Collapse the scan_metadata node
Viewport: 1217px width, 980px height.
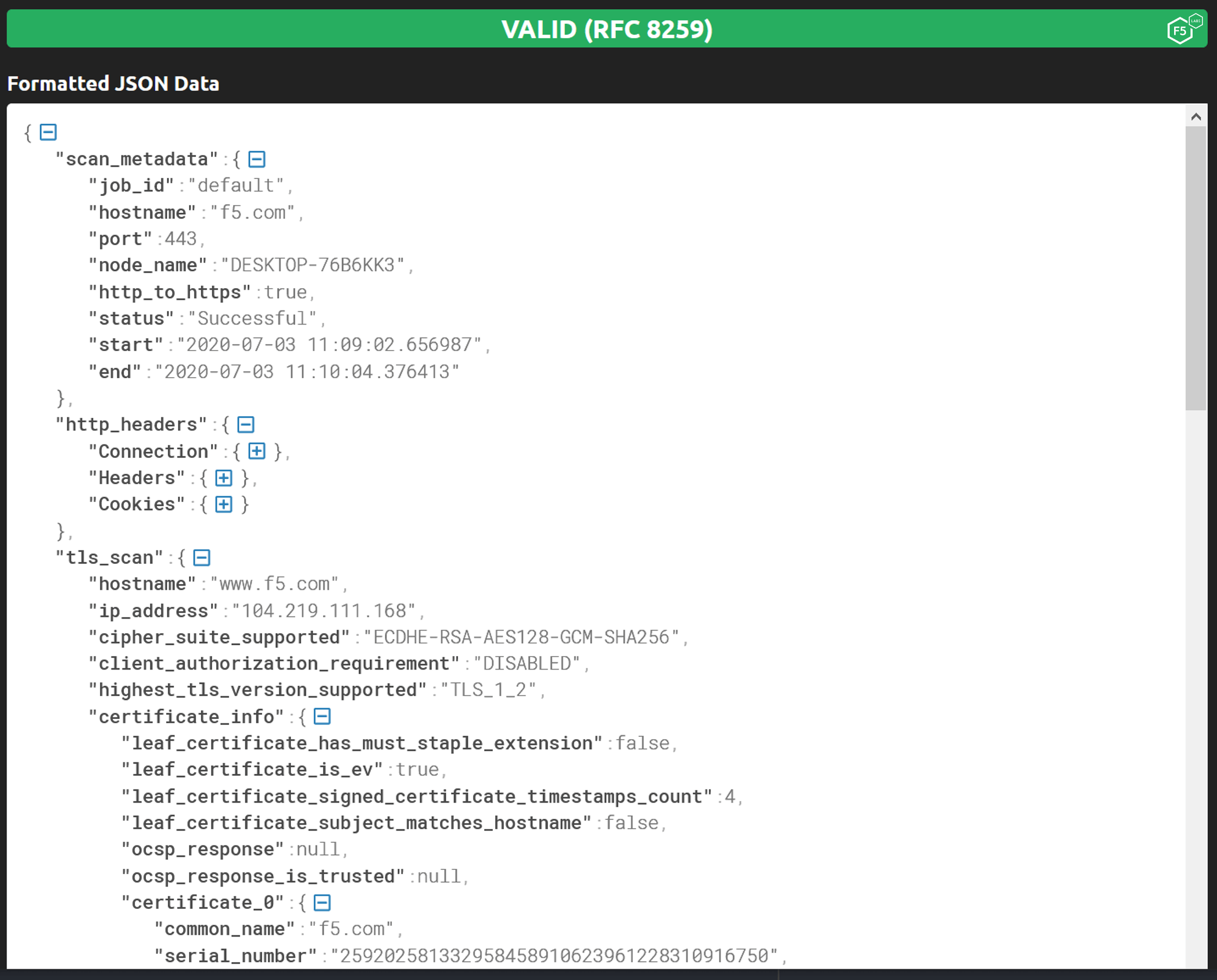pos(257,159)
